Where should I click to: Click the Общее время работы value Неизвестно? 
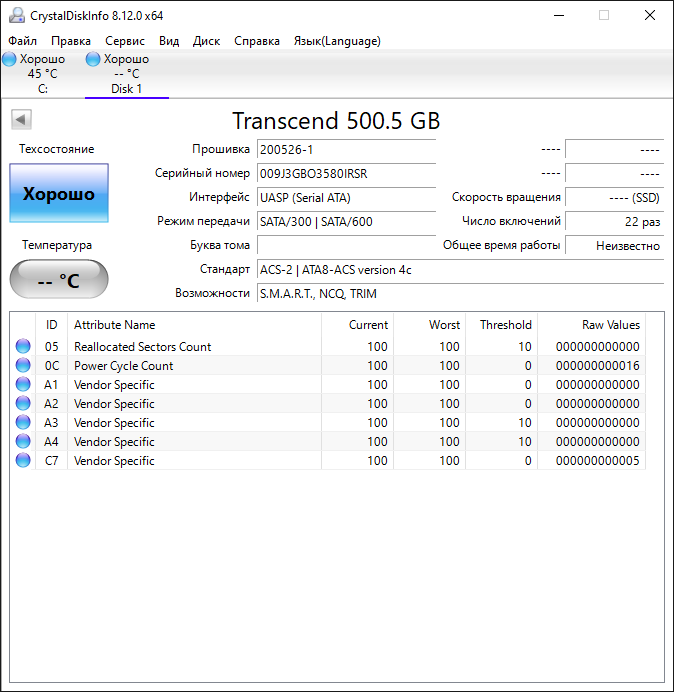614,245
